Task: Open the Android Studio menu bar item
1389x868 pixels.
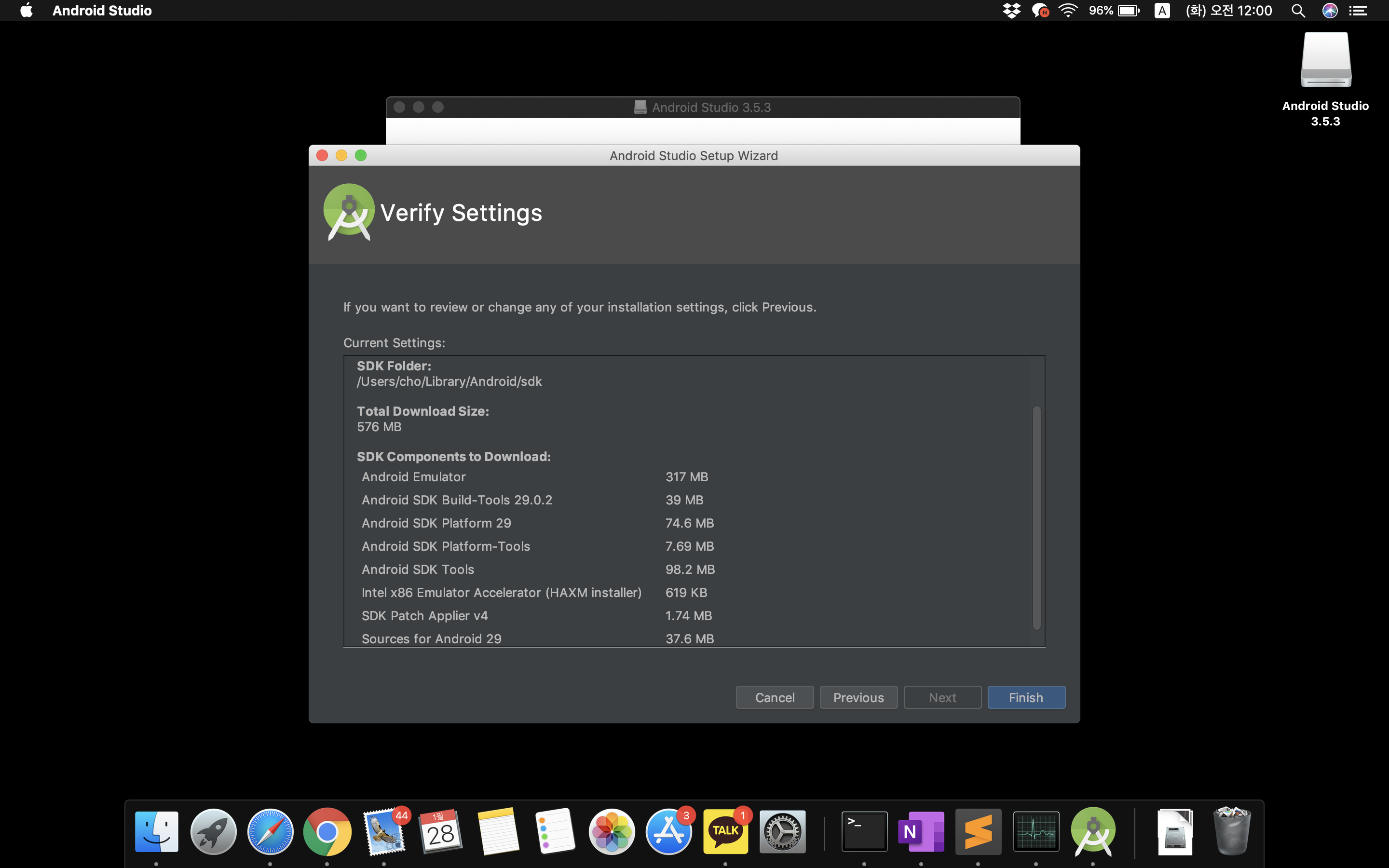Action: [x=102, y=10]
